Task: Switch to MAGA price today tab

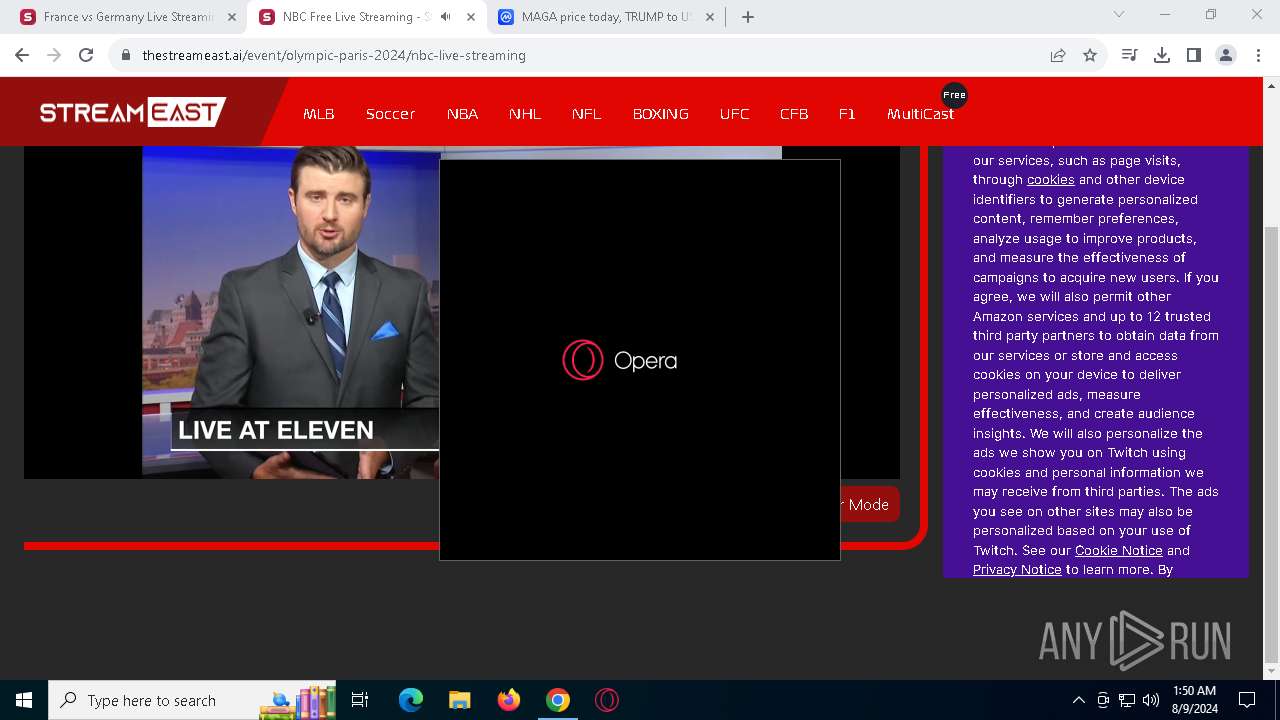Action: click(607, 17)
